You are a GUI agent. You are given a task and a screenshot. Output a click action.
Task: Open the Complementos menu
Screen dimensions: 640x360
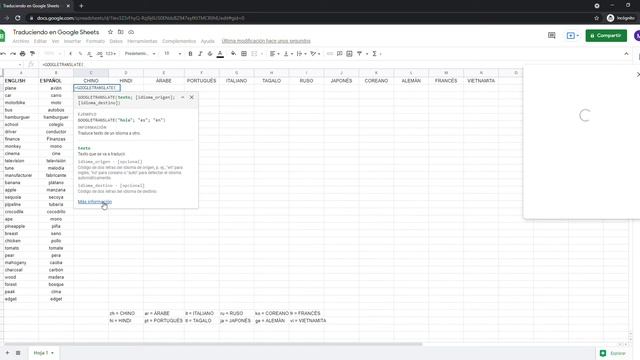point(179,41)
